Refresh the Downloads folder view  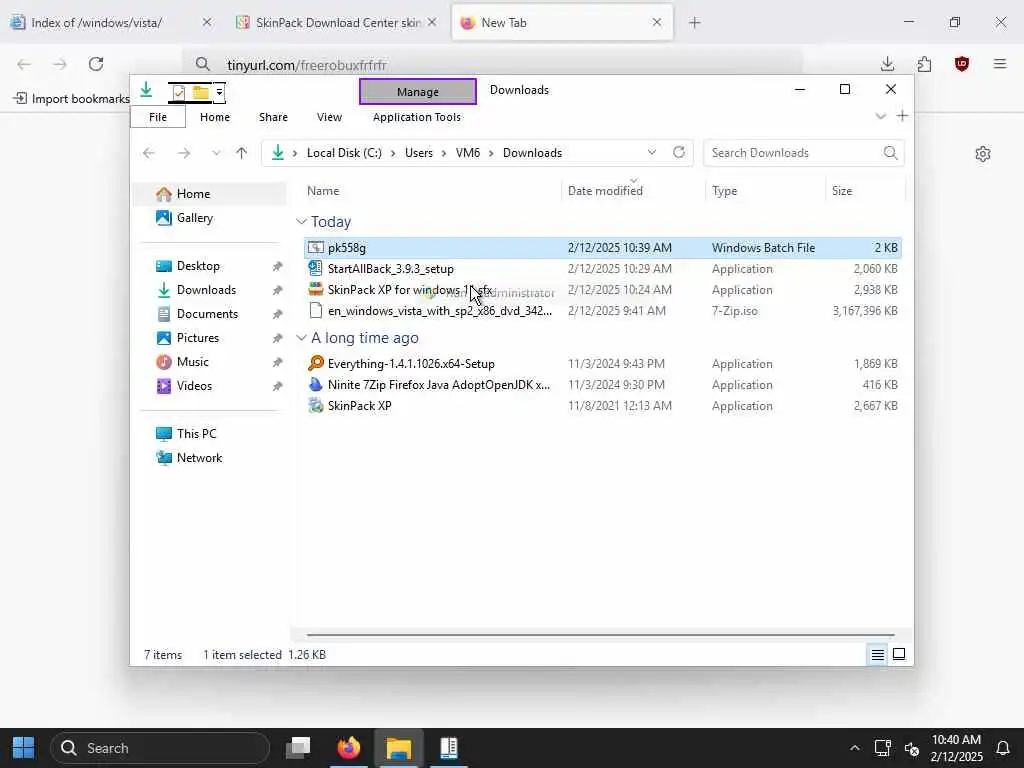pos(679,152)
